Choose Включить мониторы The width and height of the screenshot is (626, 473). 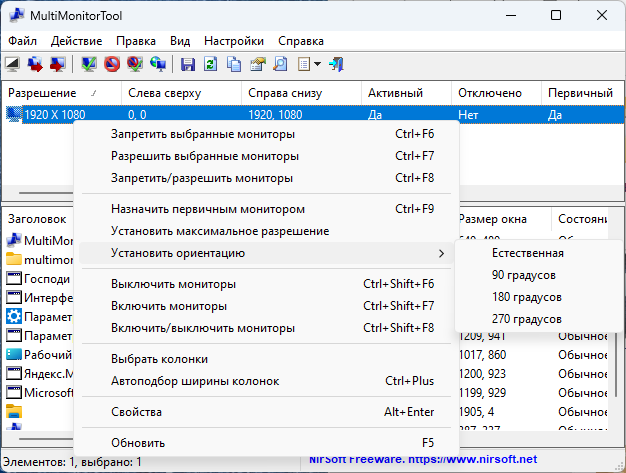266,306
